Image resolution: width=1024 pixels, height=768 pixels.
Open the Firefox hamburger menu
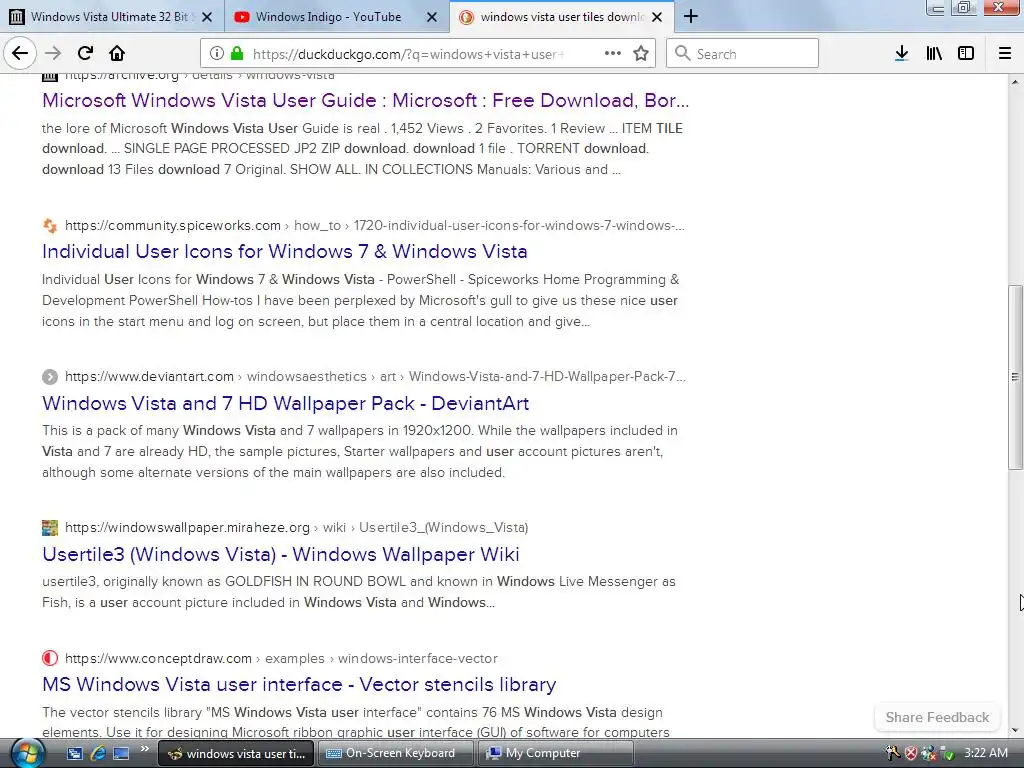pyautogui.click(x=1005, y=54)
